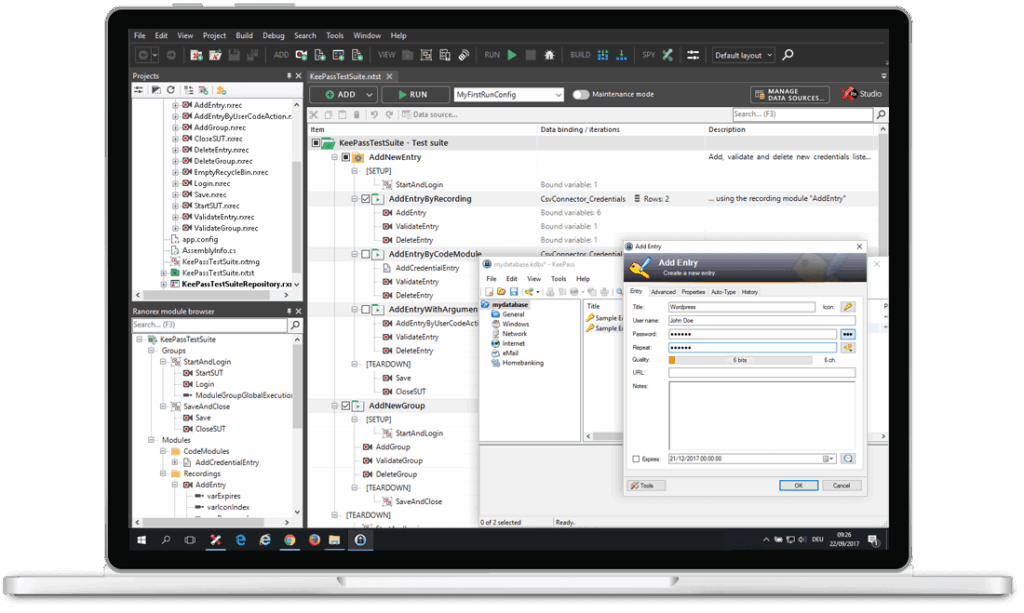Click the generate password key icon beside Repeat
Image resolution: width=1024 pixels, height=613 pixels.
[x=848, y=348]
